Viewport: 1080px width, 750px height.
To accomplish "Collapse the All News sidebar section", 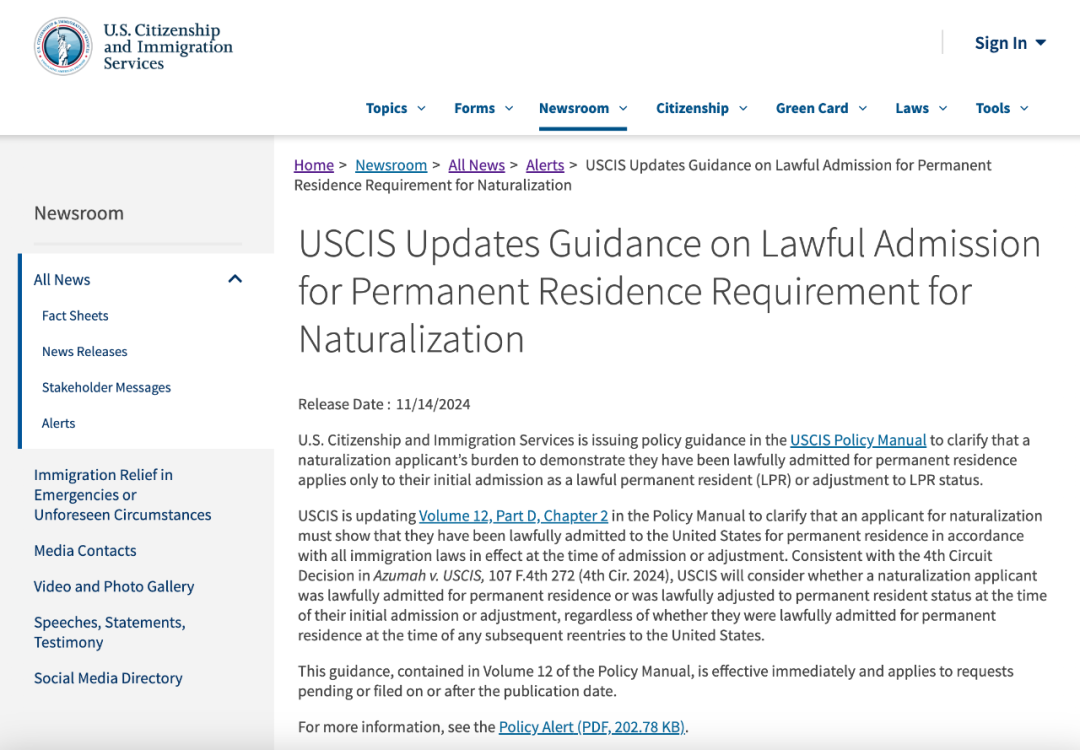I will [235, 279].
